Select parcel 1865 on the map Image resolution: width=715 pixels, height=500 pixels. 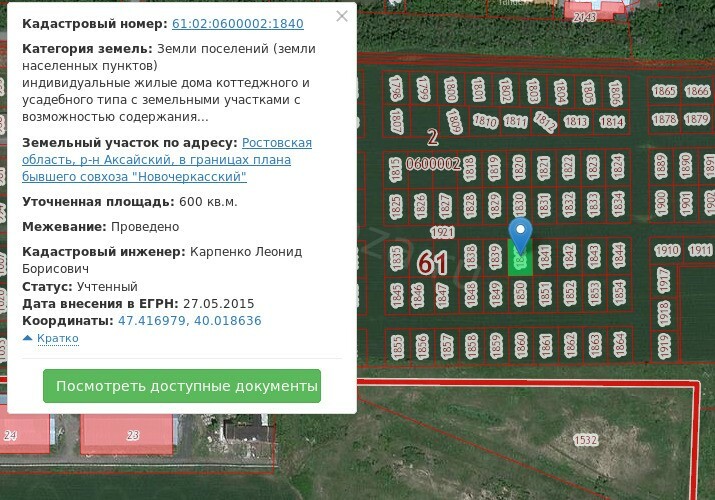click(x=664, y=92)
